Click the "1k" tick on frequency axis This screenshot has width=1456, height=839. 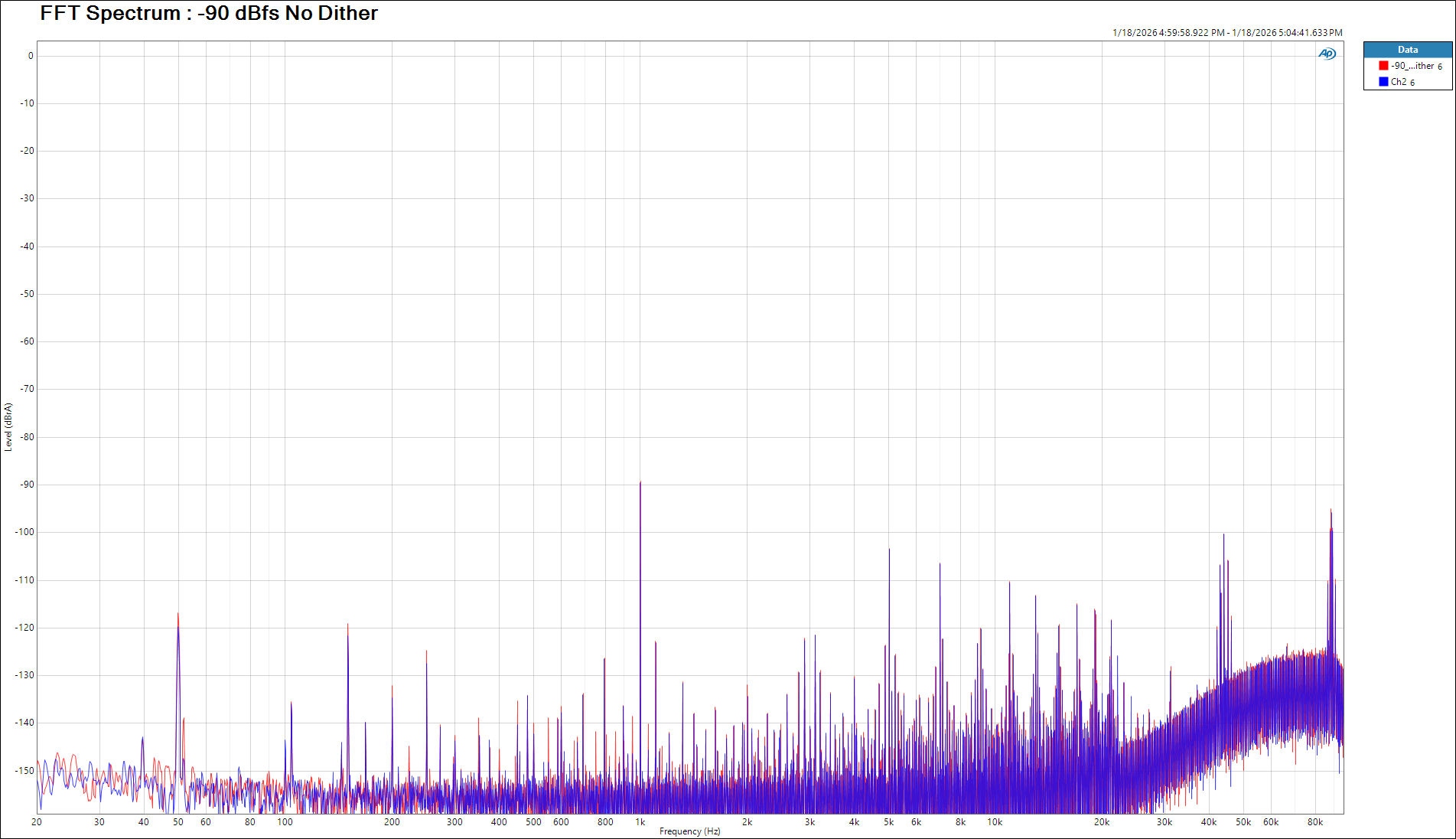(x=640, y=822)
